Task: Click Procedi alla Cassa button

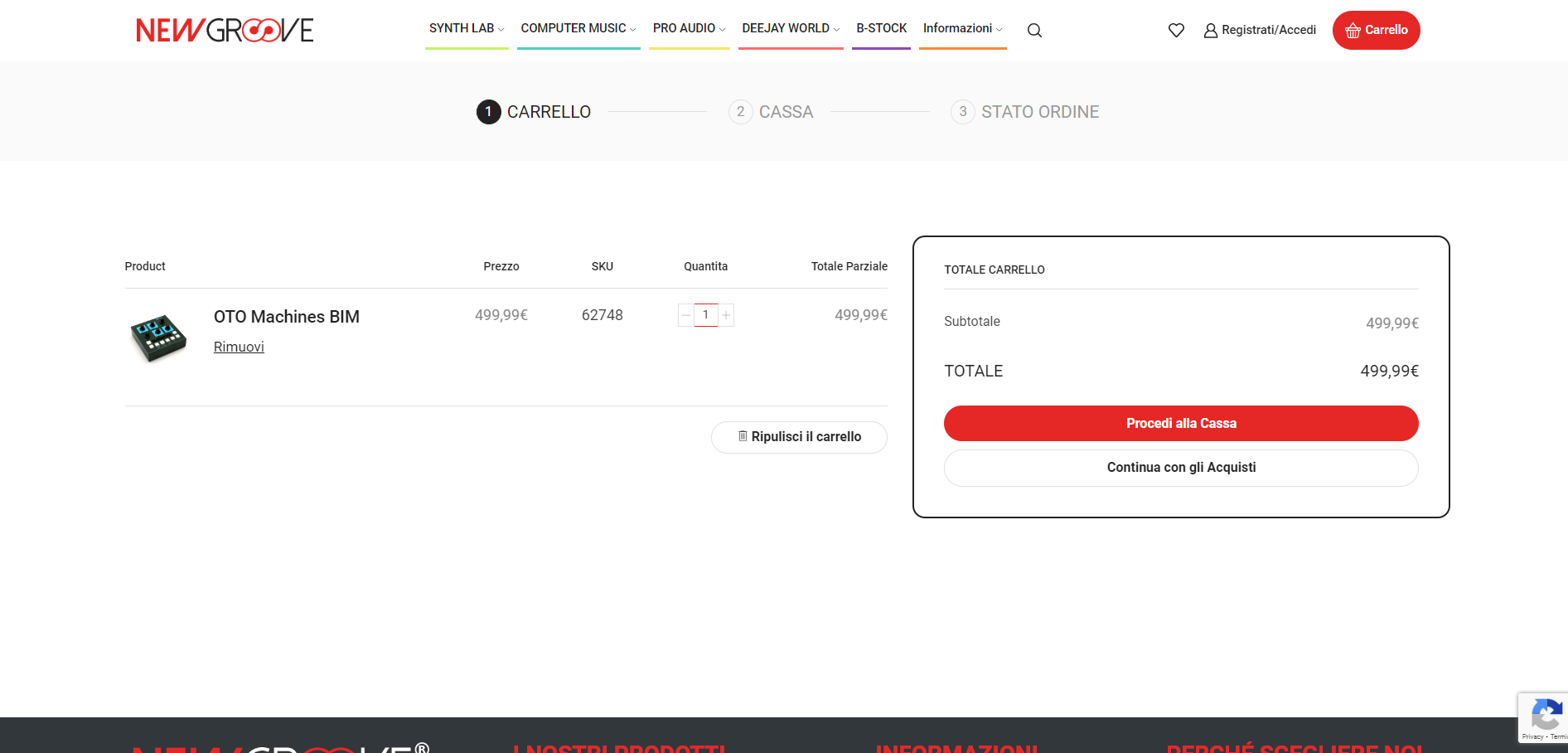Action: coord(1181,423)
